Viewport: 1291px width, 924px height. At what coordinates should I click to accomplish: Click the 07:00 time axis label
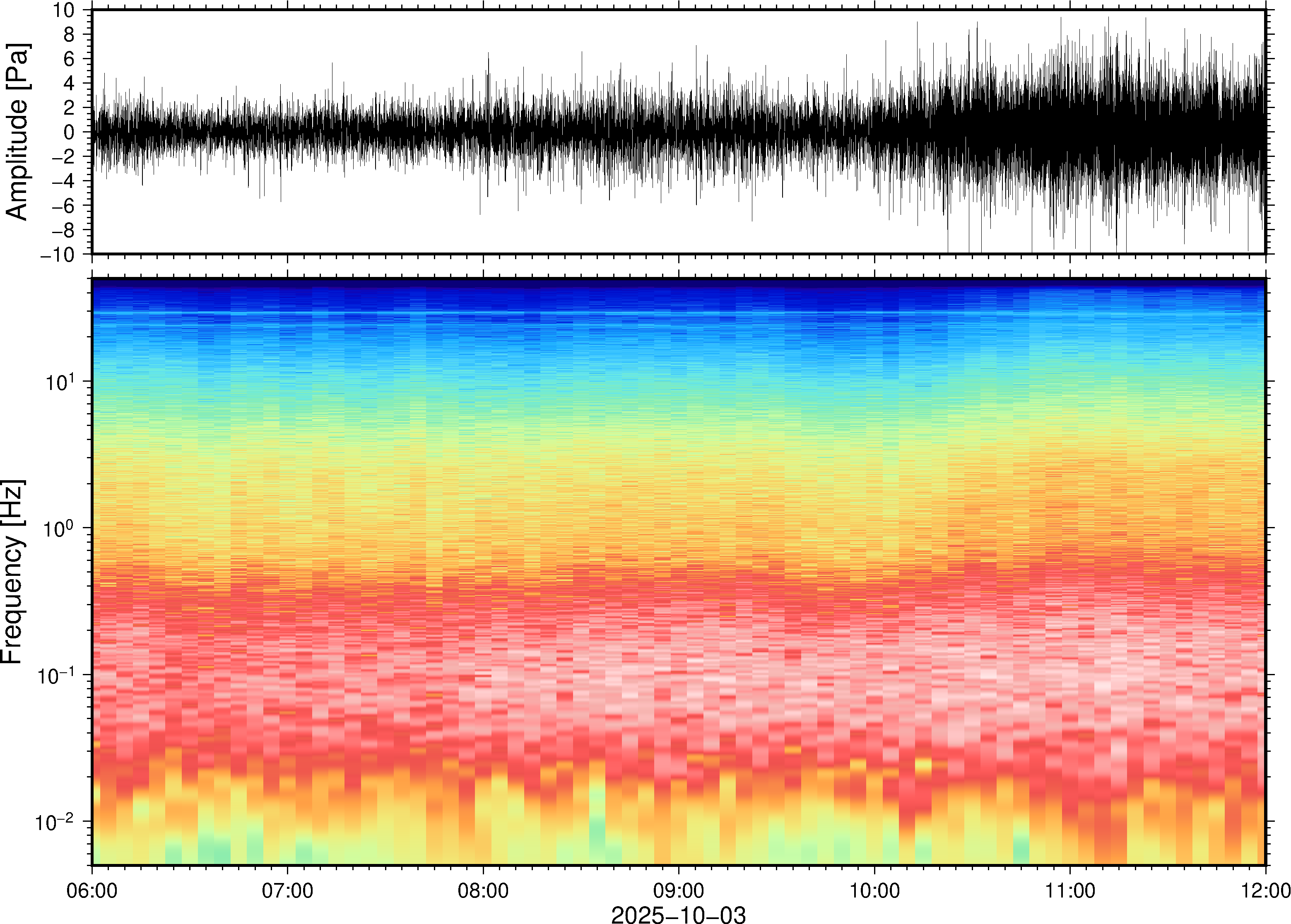click(287, 890)
